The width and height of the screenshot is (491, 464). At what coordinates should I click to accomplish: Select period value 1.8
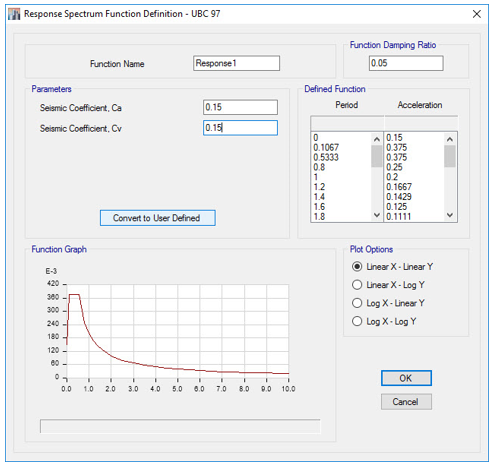pyautogui.click(x=319, y=217)
